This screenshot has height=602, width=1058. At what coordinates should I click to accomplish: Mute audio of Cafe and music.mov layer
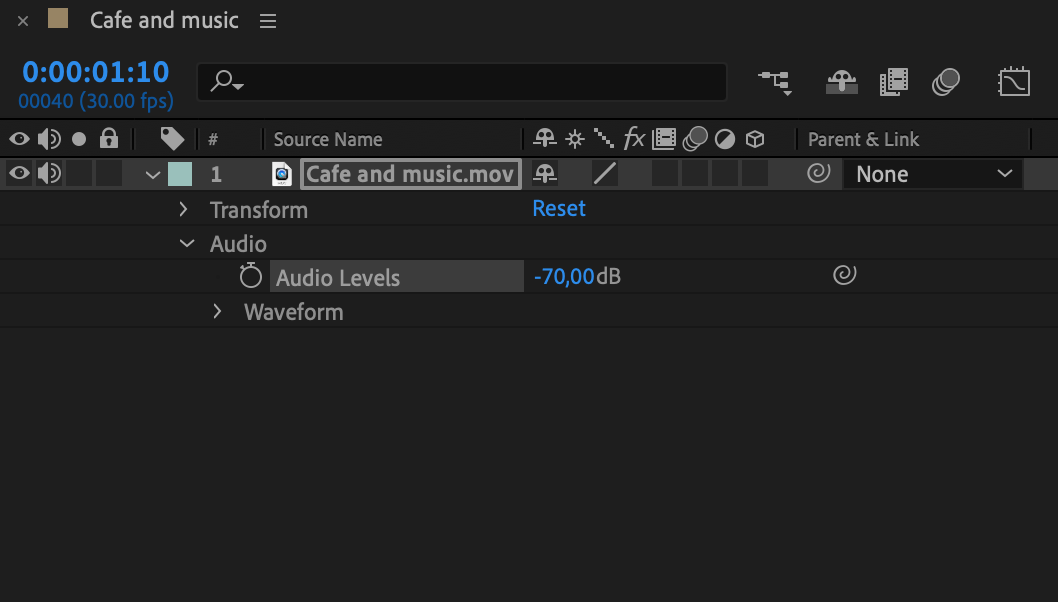click(49, 174)
